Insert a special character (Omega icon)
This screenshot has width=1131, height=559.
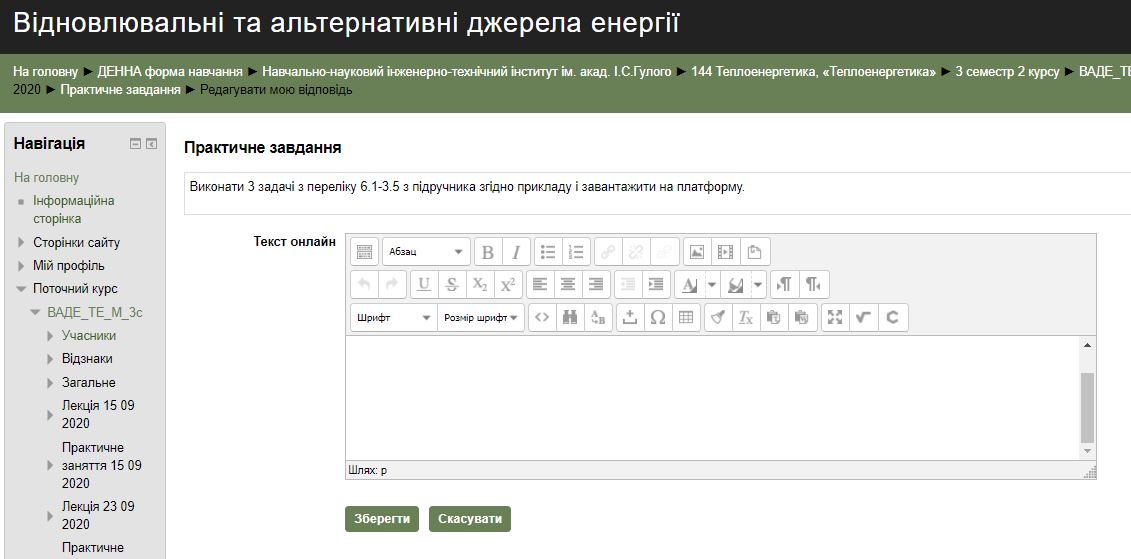click(x=658, y=318)
